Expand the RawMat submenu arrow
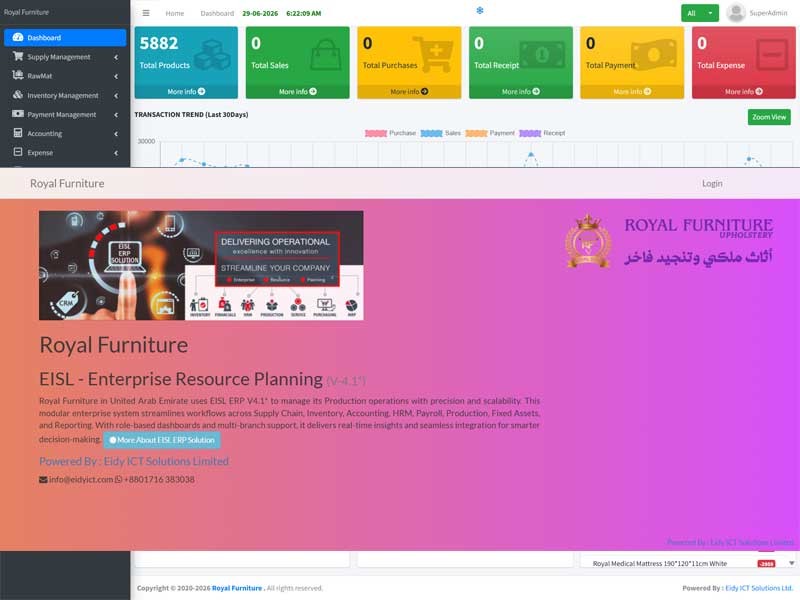This screenshot has height=600, width=800. coord(116,76)
